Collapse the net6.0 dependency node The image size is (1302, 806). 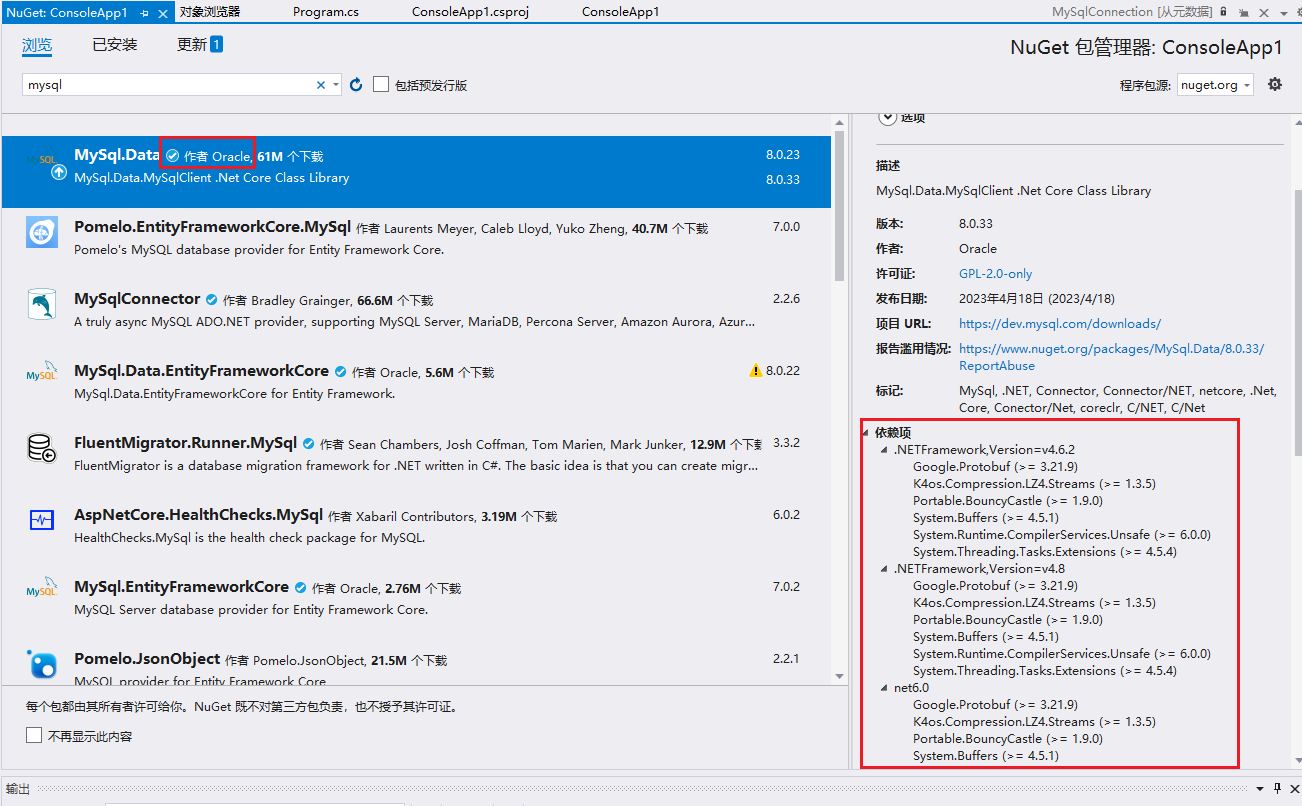[x=884, y=688]
